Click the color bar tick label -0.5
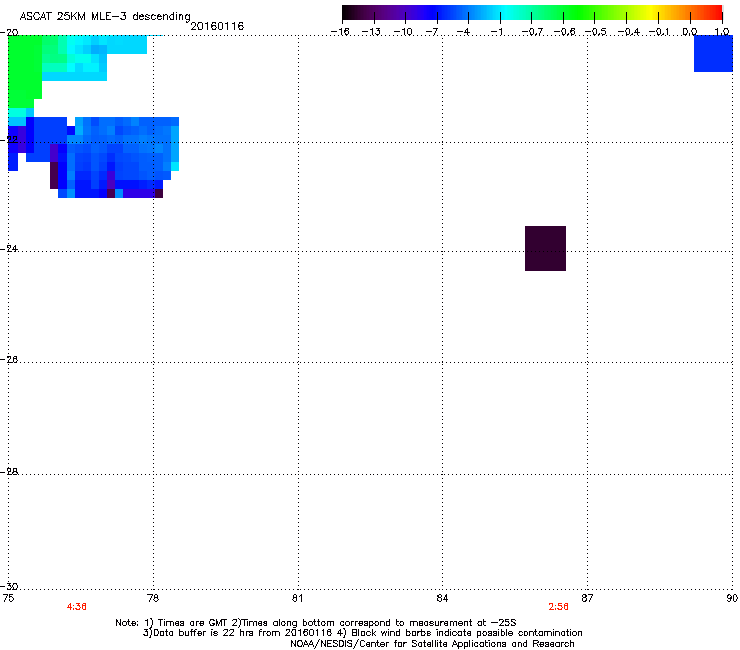This screenshot has width=740, height=650. click(596, 32)
